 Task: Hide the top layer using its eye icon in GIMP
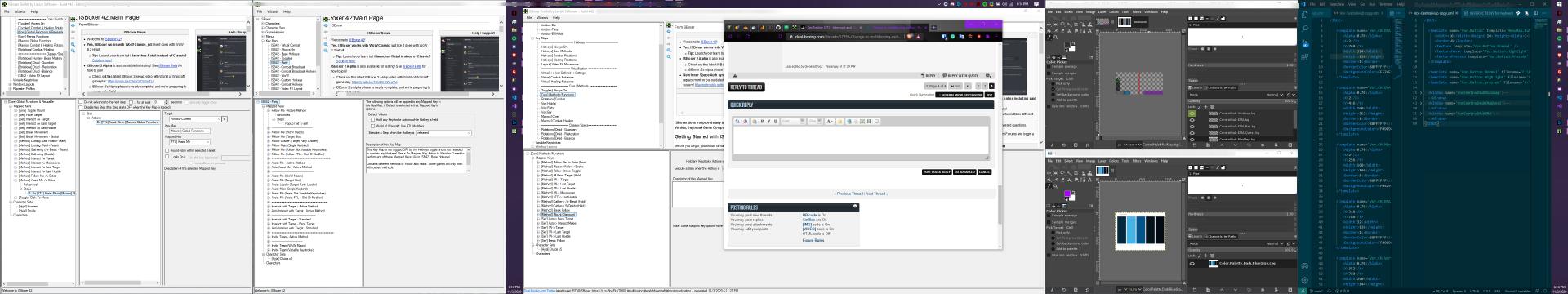(1192, 114)
